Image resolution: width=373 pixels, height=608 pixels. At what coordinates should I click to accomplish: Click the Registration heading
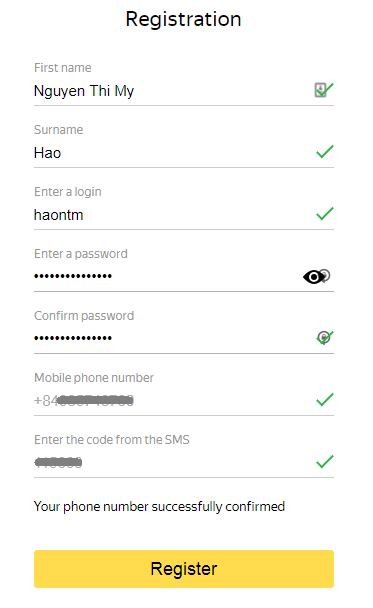pos(183,19)
